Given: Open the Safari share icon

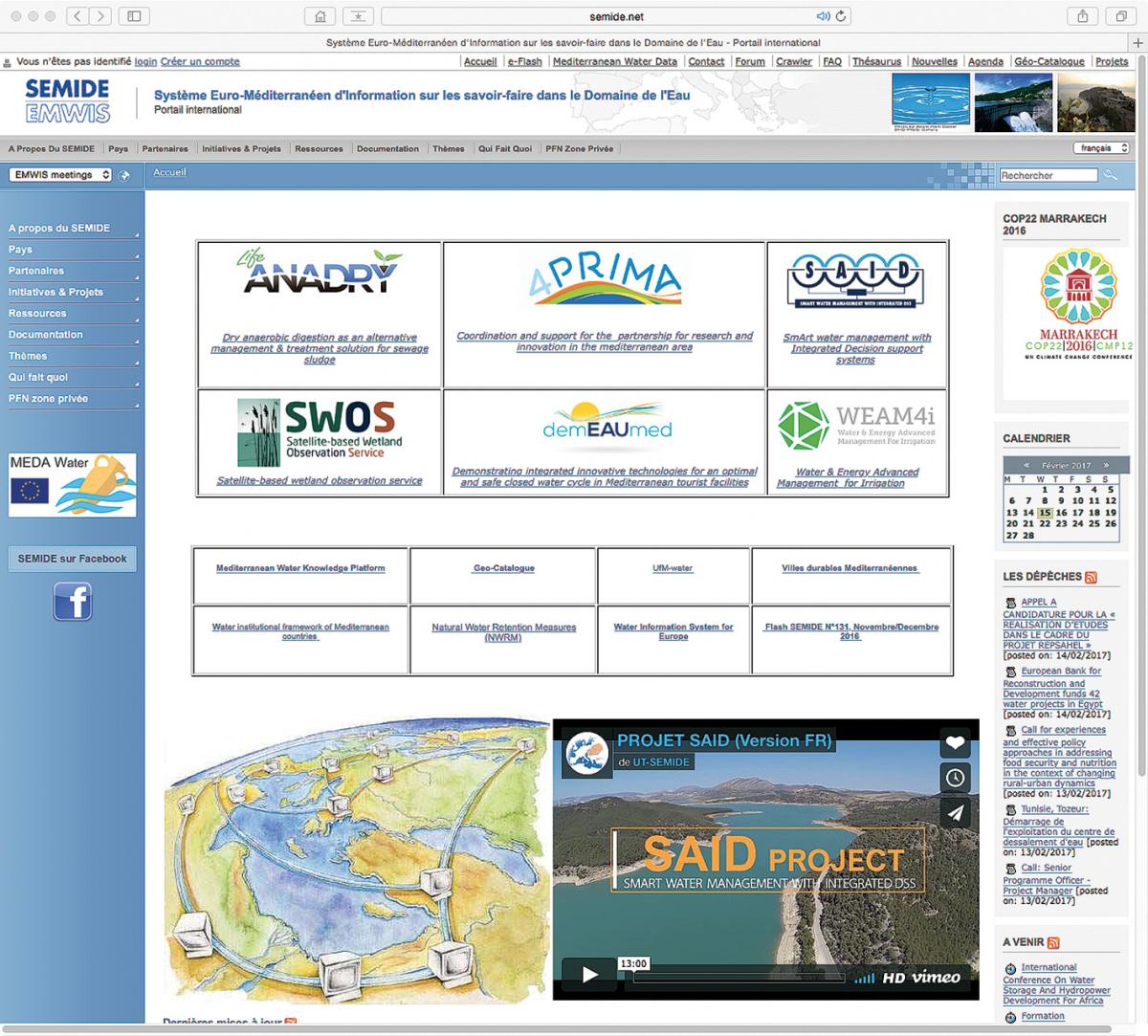Looking at the screenshot, I should pyautogui.click(x=1082, y=16).
